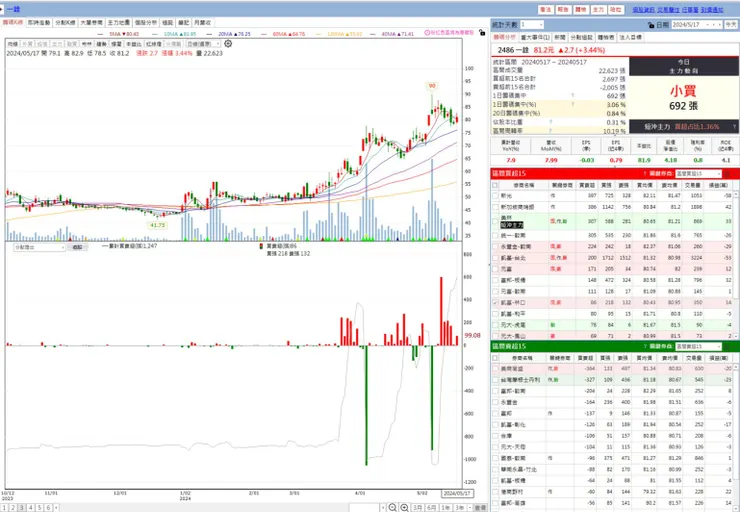Uncheck the 凱基-林口 broker checkbox
740x512 pixels.
tap(495, 302)
